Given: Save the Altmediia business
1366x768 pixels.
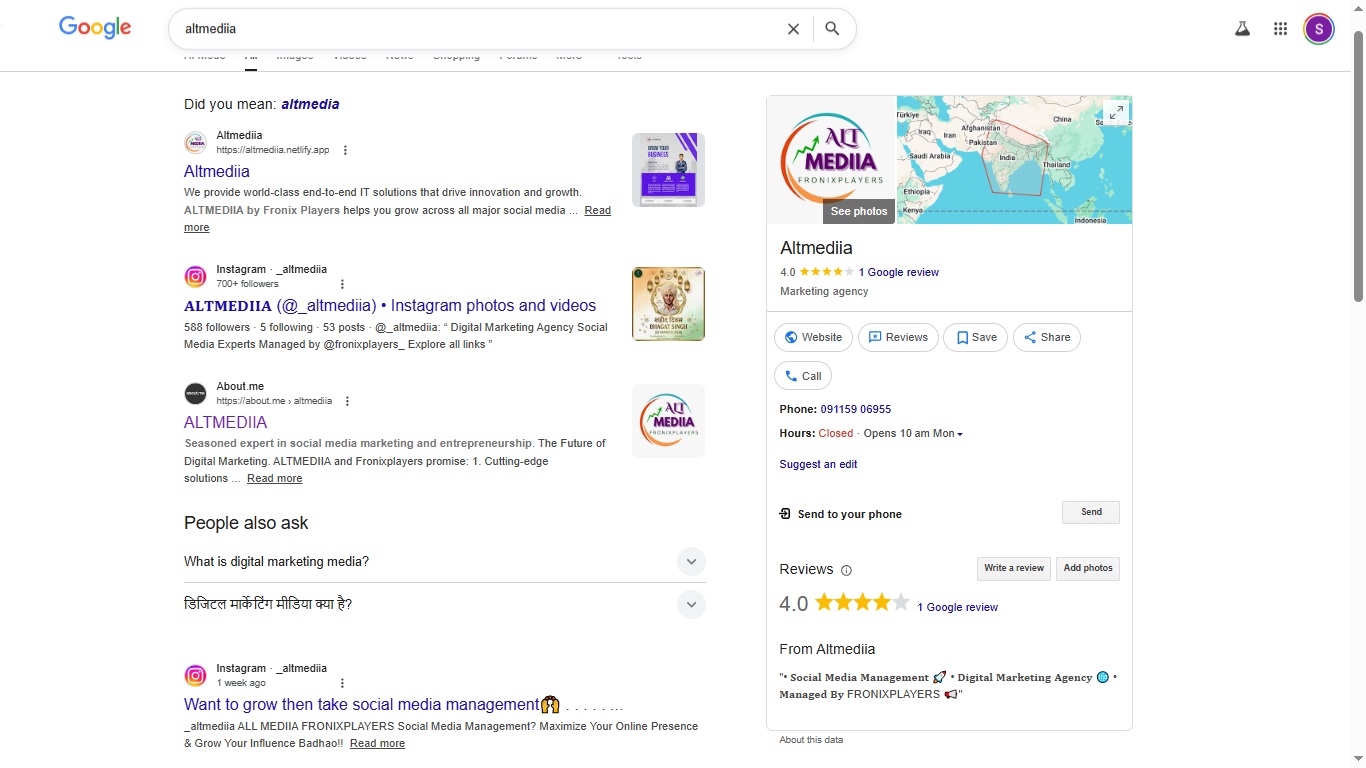Looking at the screenshot, I should [976, 337].
